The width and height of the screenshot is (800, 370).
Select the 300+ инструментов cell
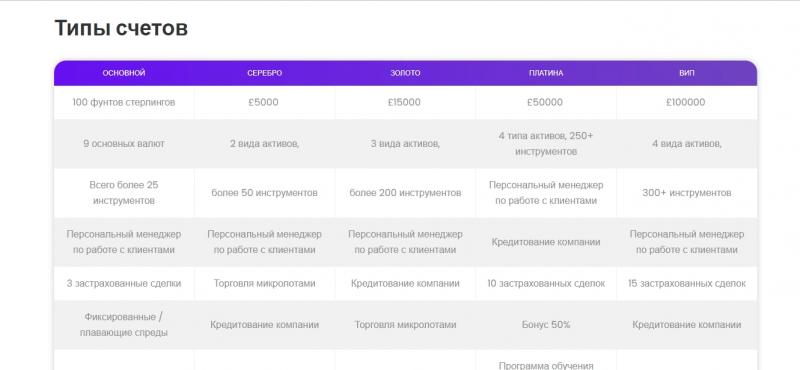click(687, 193)
